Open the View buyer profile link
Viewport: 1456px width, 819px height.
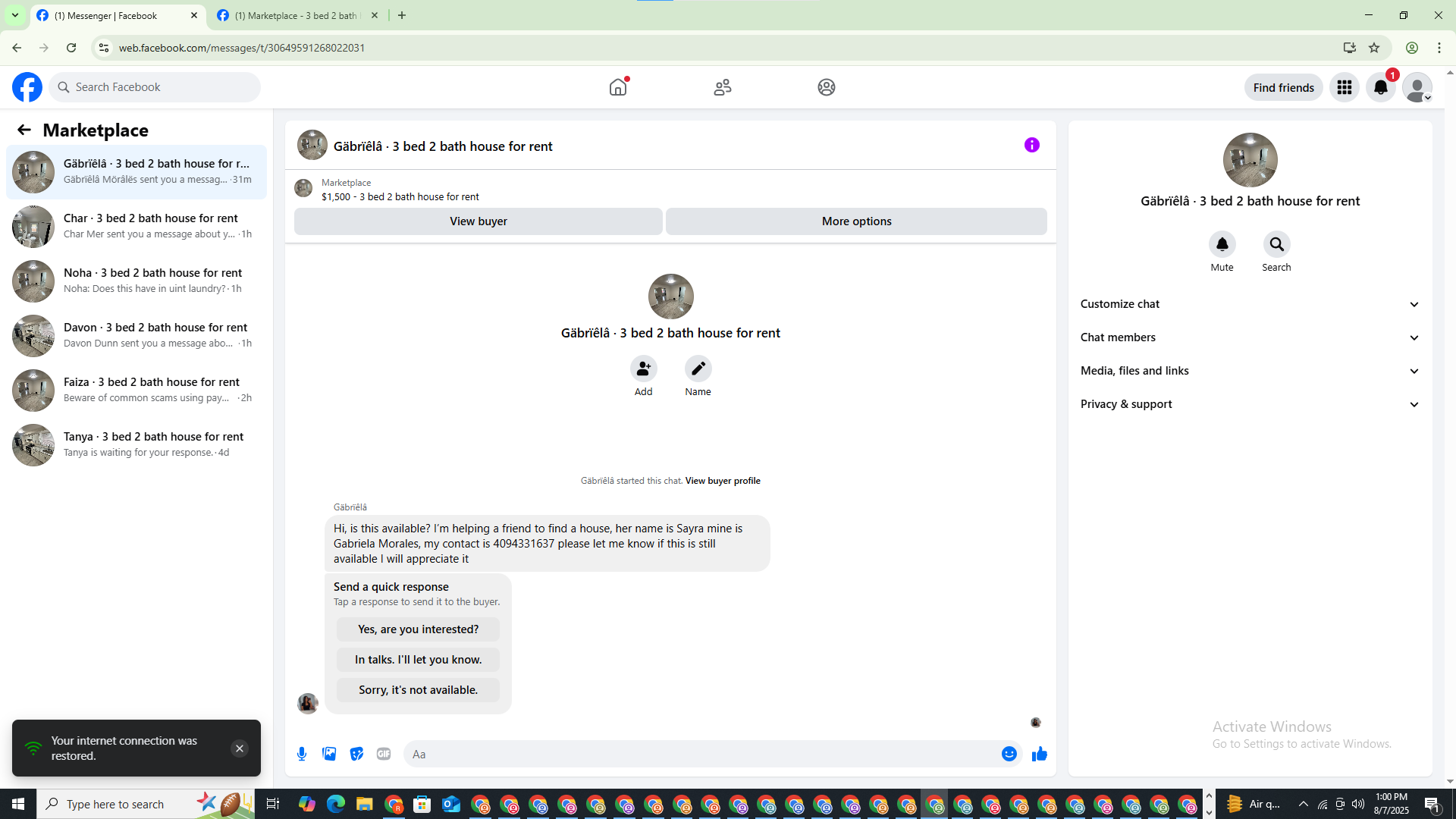click(x=722, y=481)
